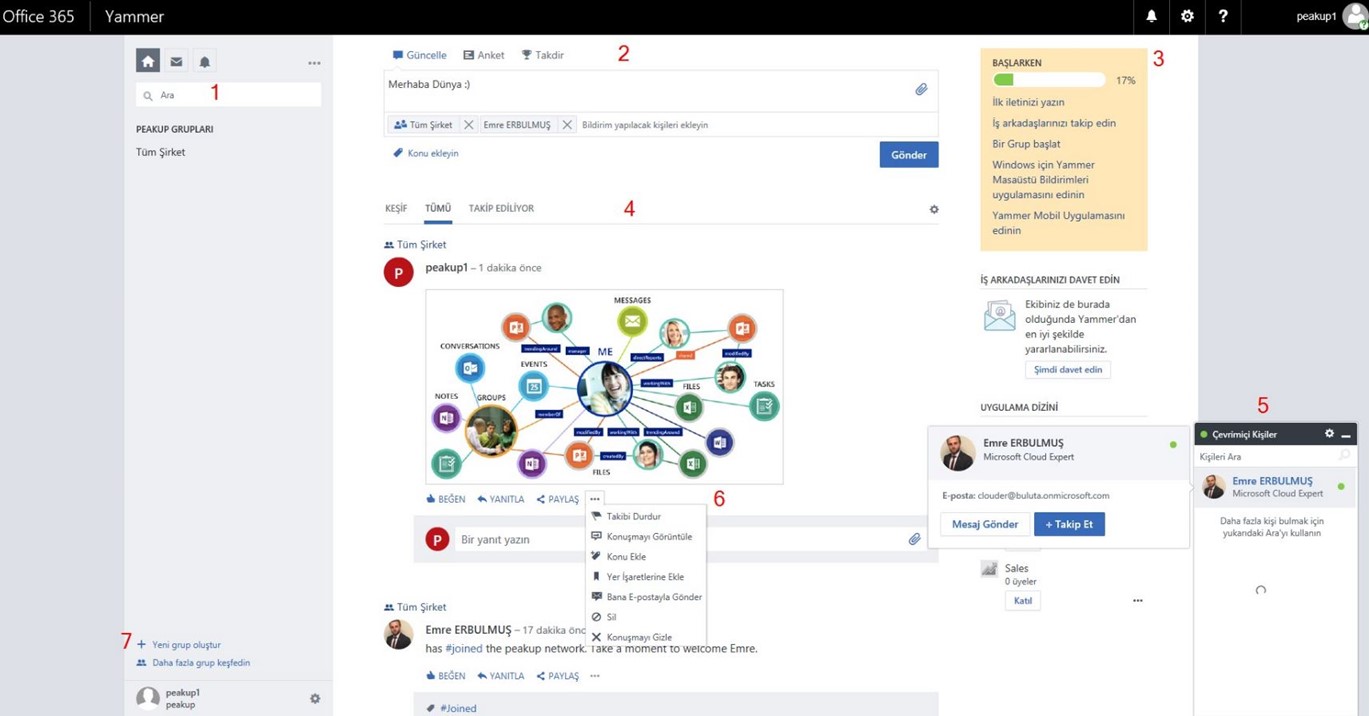Attach a file with the paperclip in composer
1369x716 pixels.
[921, 89]
